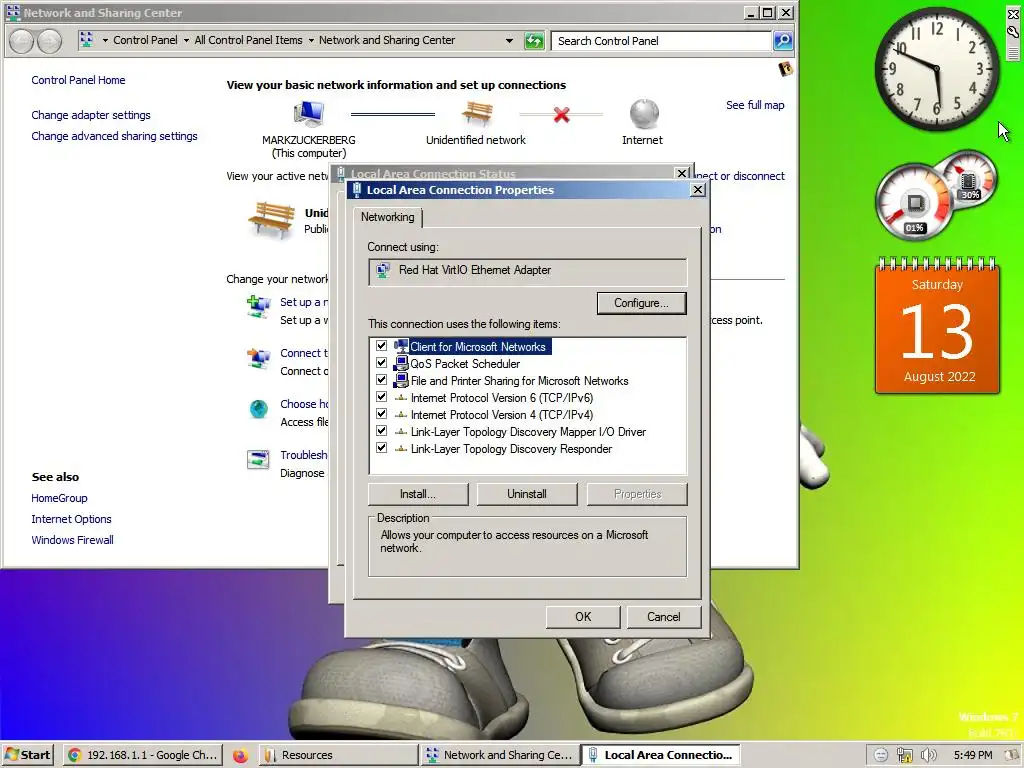Click the search magnifier button

(782, 41)
